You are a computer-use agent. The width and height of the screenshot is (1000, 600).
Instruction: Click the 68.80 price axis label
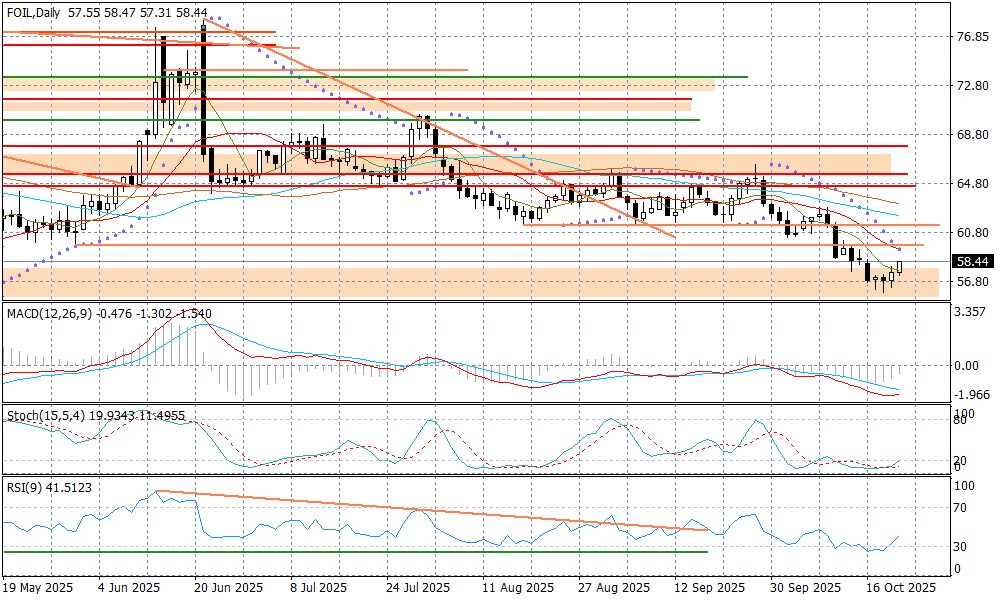(x=972, y=135)
